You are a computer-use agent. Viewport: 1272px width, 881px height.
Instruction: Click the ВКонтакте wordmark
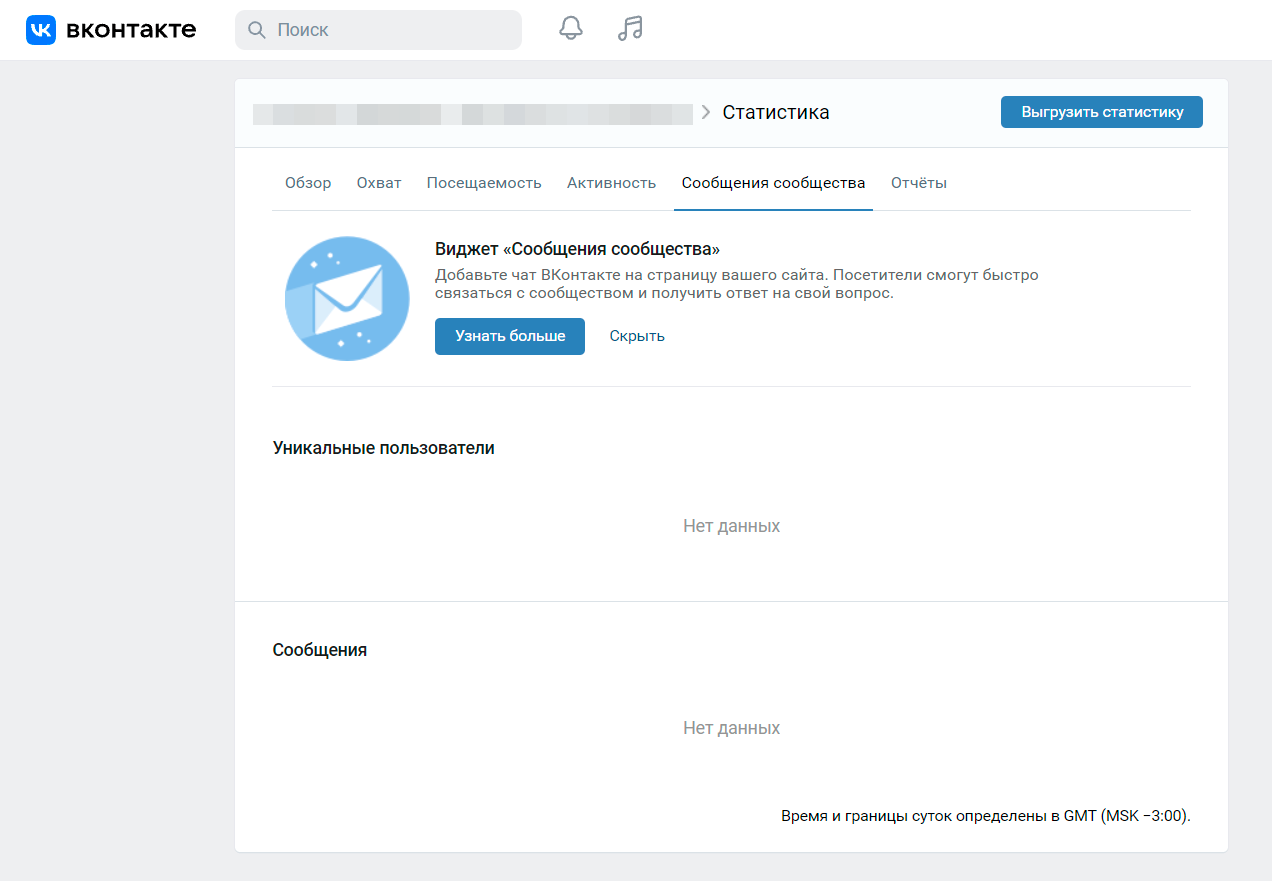pyautogui.click(x=131, y=30)
